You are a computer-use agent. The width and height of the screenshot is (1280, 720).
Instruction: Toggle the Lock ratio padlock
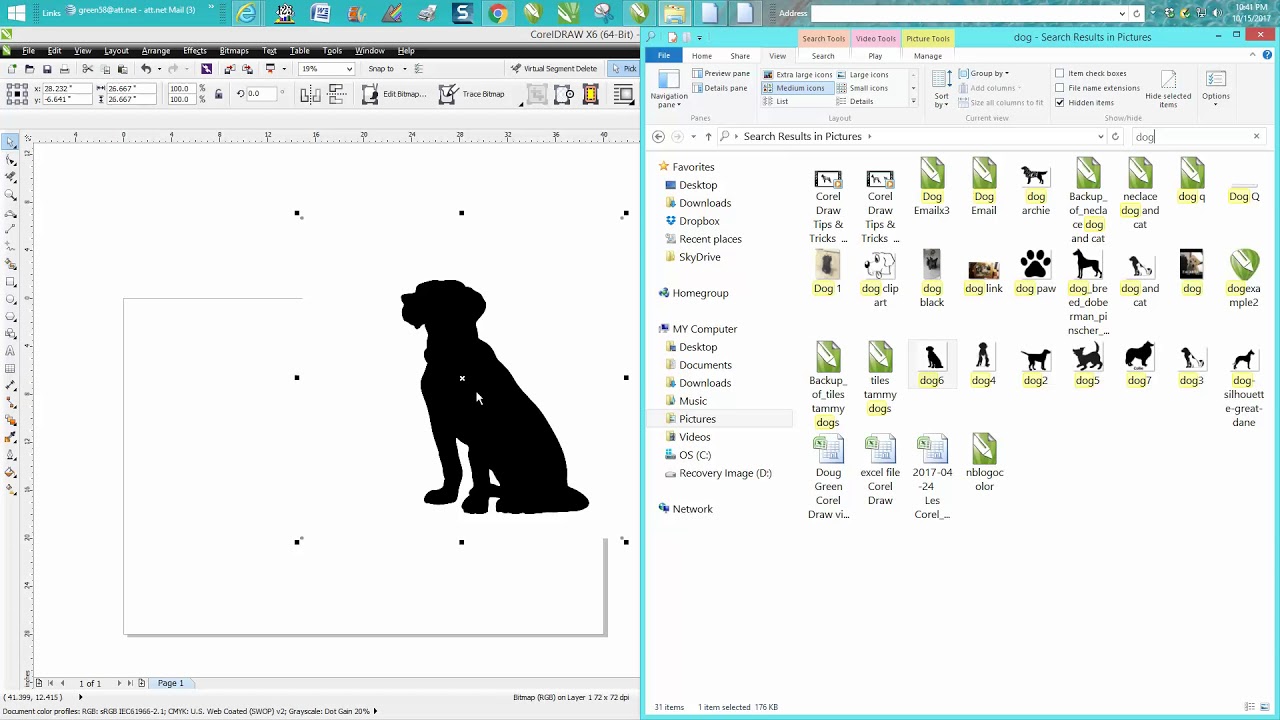point(218,94)
